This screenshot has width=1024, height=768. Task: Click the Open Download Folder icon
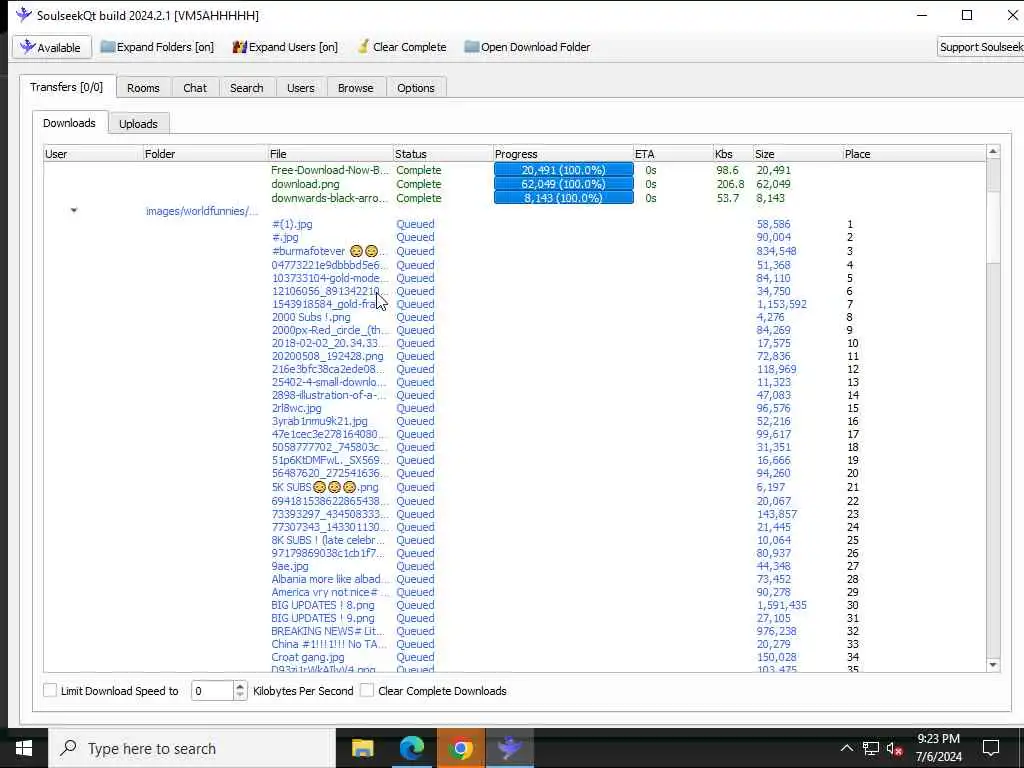[x=472, y=47]
